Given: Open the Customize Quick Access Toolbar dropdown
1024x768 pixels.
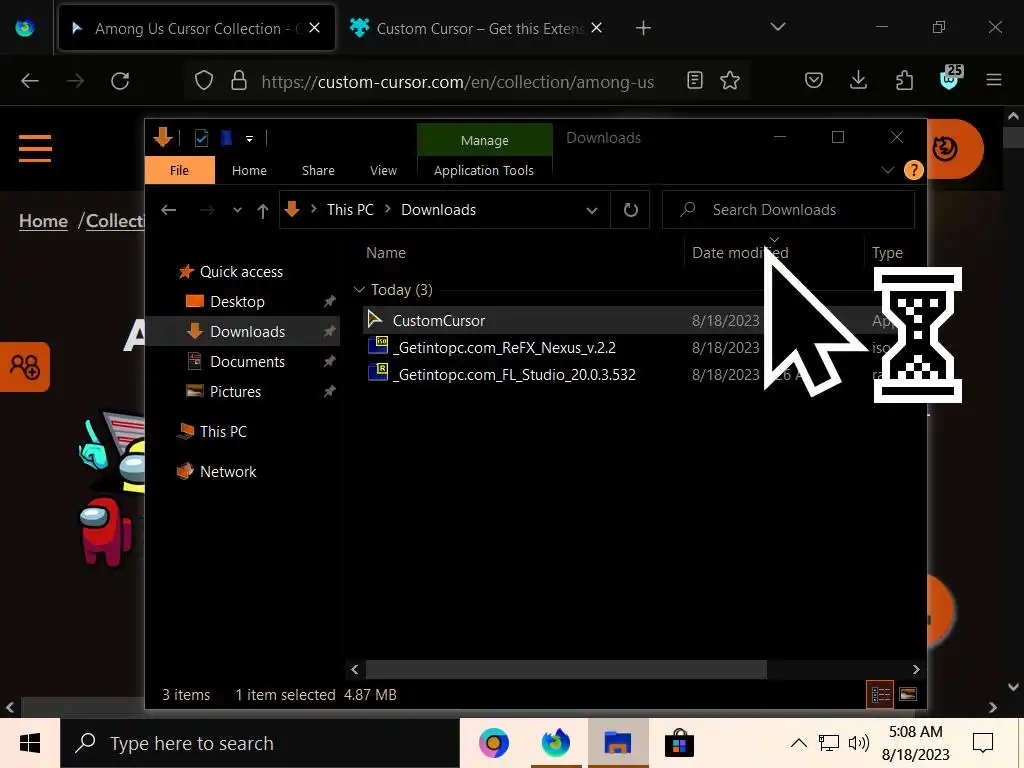Looking at the screenshot, I should click(x=249, y=138).
